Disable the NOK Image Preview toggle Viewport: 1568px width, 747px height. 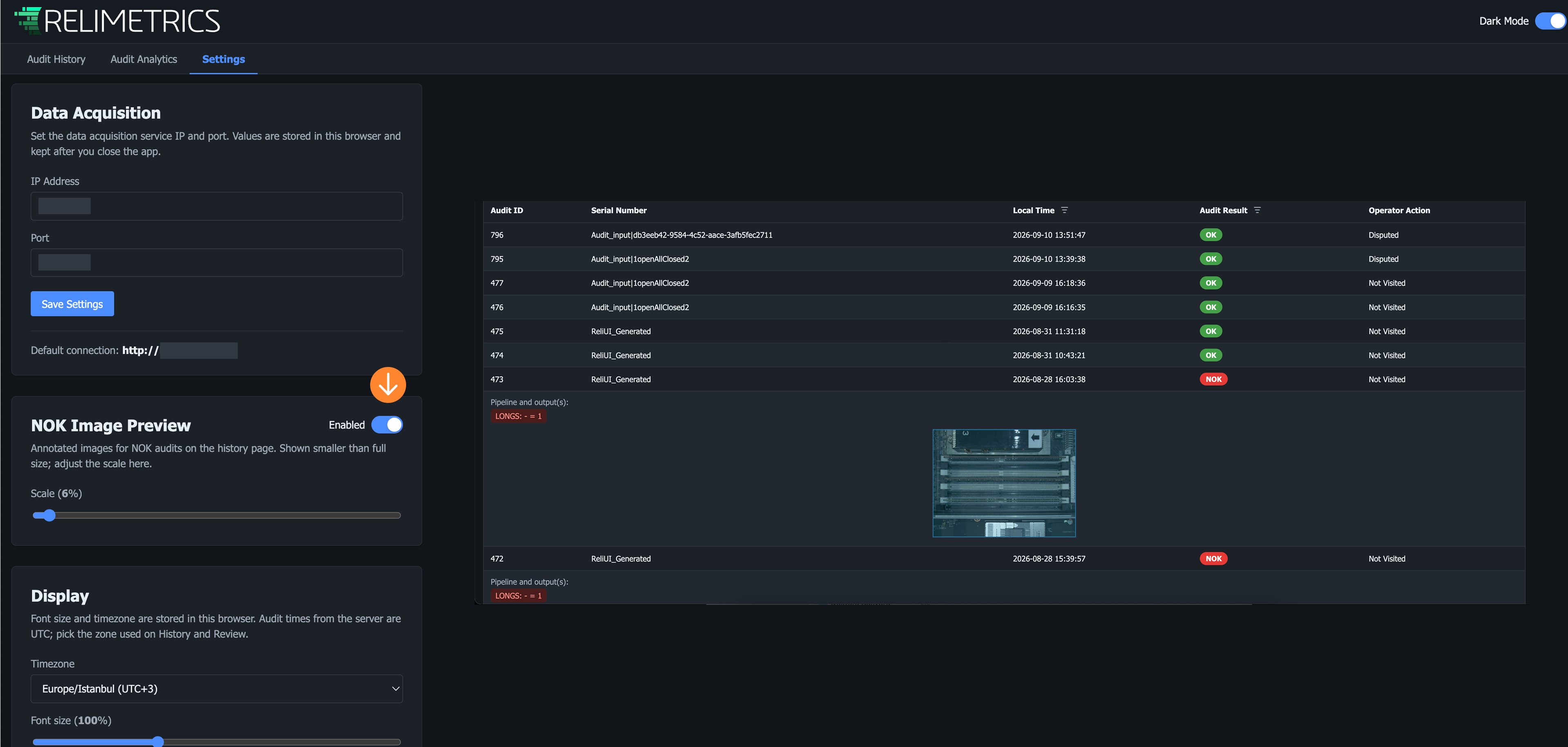387,425
